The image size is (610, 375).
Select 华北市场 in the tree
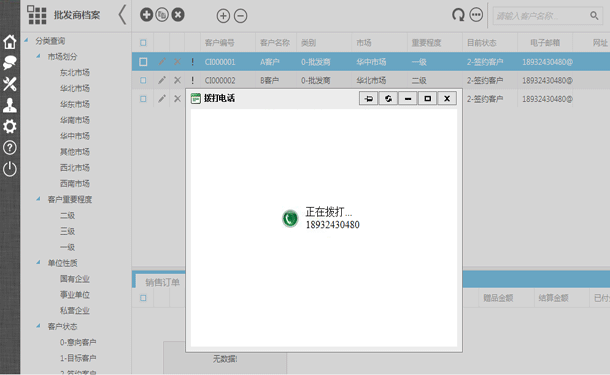[x=75, y=88]
